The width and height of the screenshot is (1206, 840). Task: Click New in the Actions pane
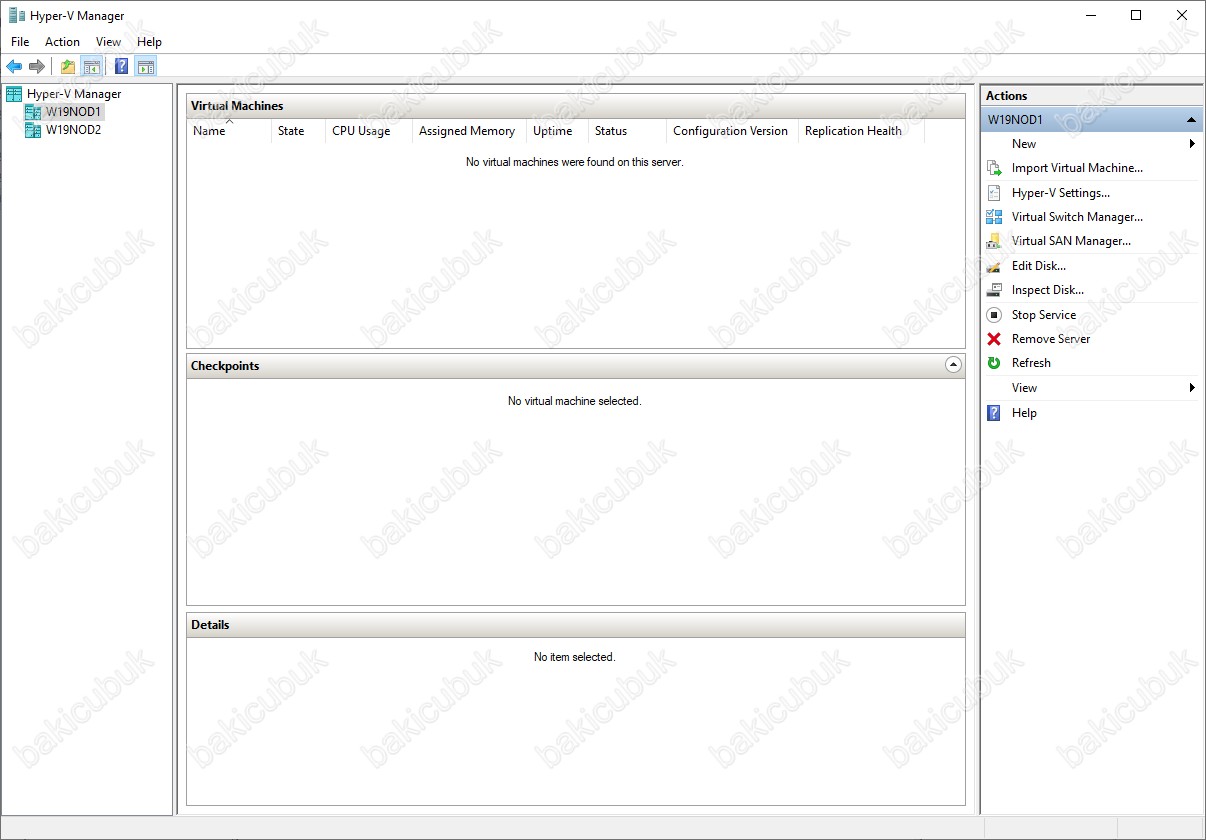[1024, 144]
